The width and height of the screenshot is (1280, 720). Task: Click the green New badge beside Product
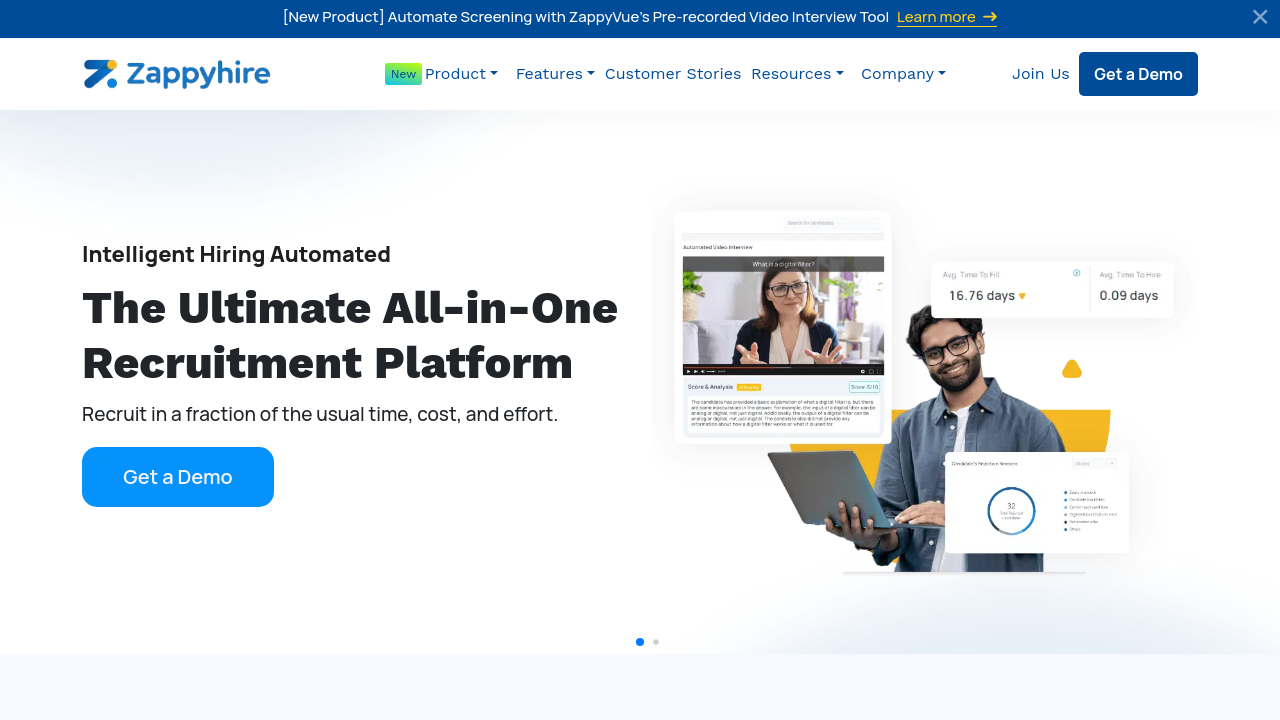tap(403, 74)
